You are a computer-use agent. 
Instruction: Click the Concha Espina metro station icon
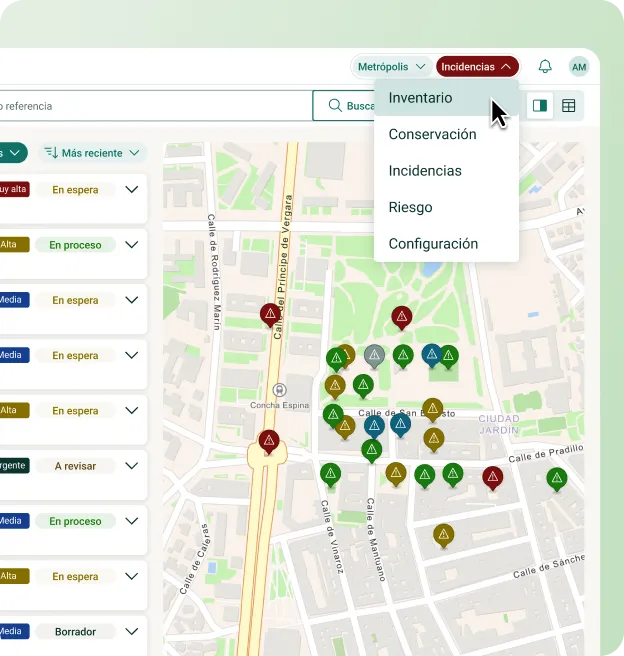(279, 390)
